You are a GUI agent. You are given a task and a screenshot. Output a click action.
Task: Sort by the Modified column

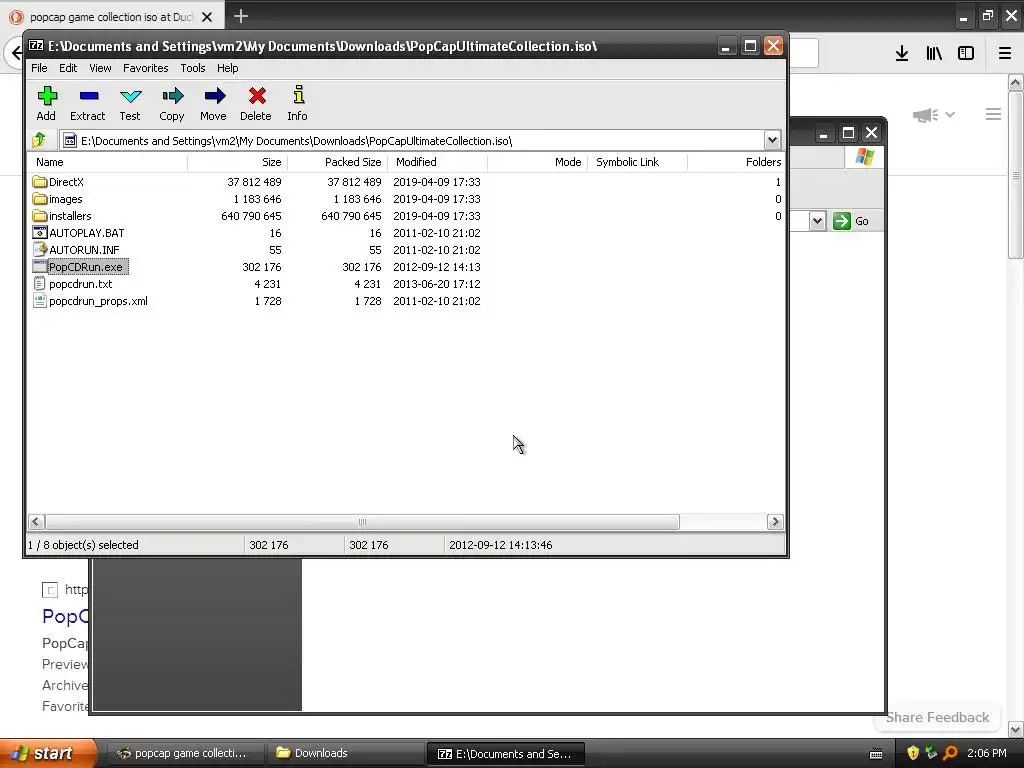438,162
